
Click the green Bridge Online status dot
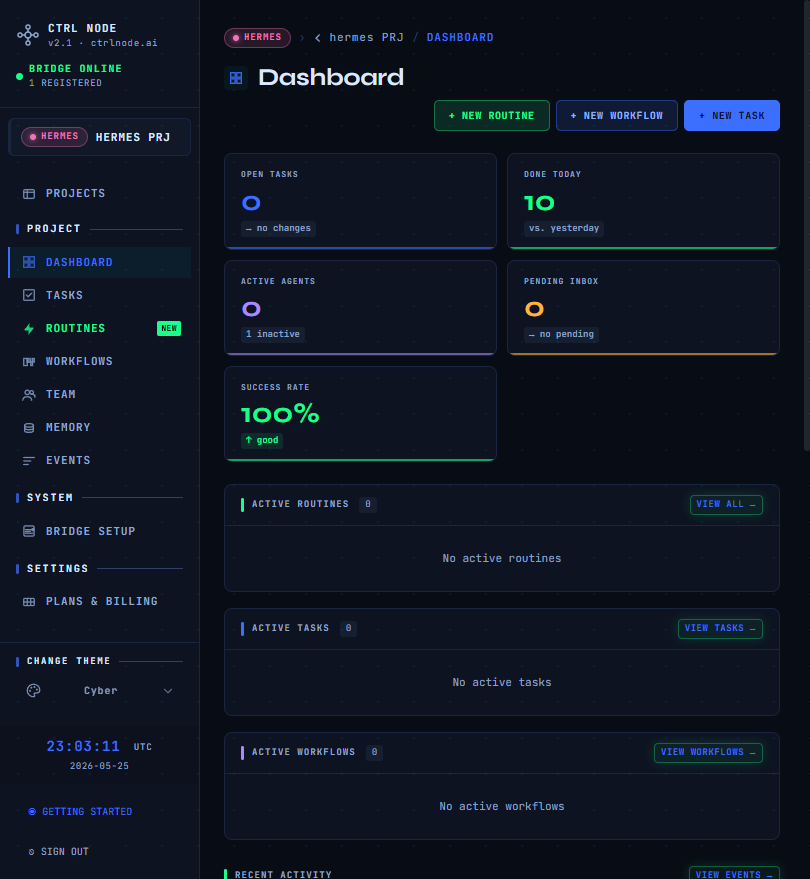click(x=20, y=76)
